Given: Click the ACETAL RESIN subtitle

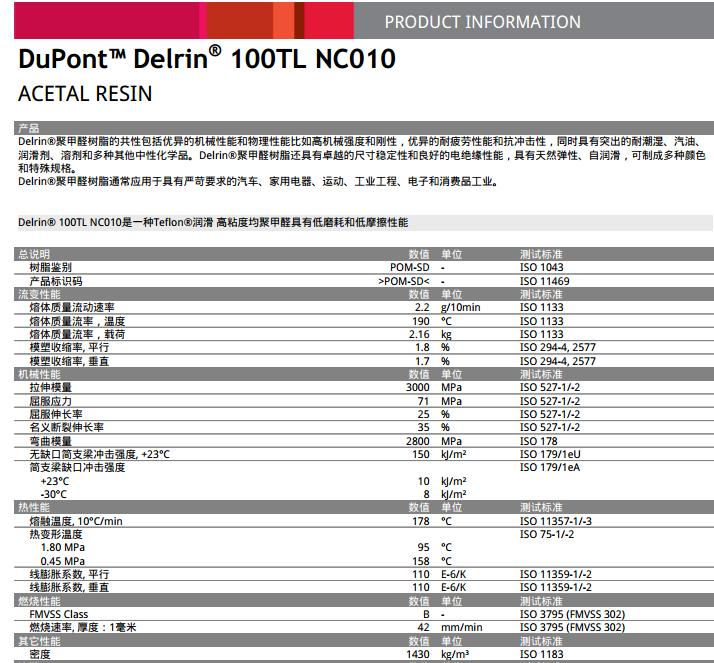Looking at the screenshot, I should pyautogui.click(x=85, y=94).
